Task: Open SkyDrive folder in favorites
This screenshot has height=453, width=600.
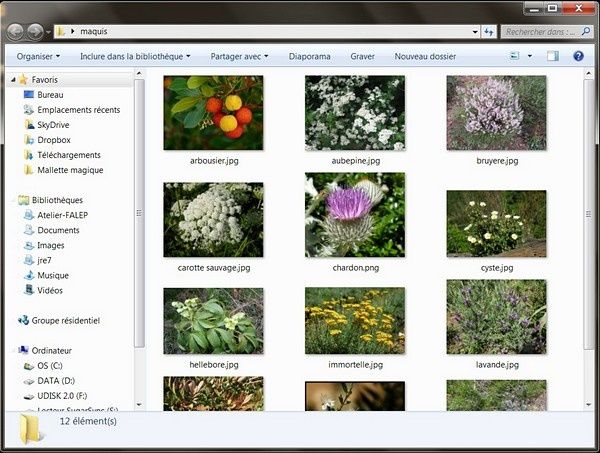Action: pyautogui.click(x=53, y=125)
